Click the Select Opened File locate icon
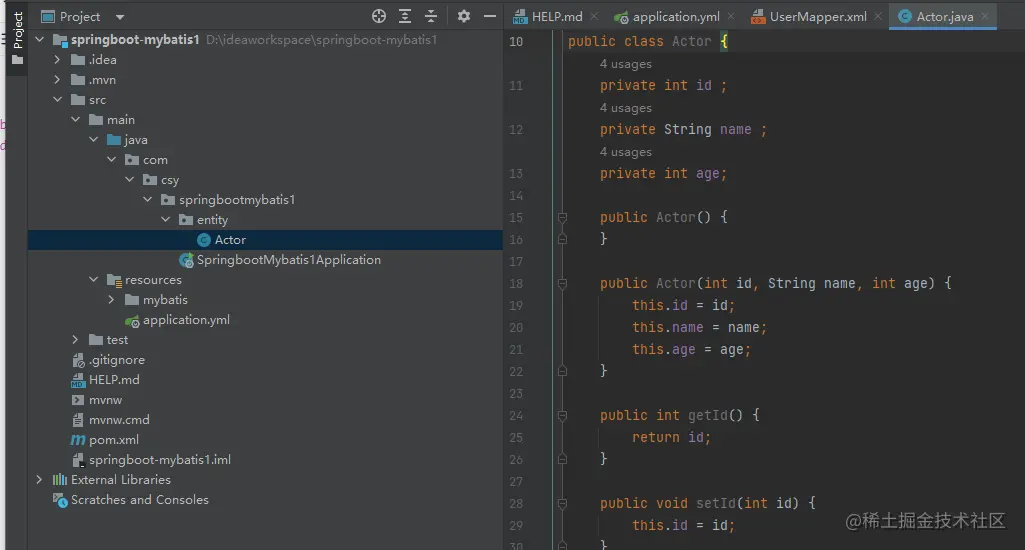Image resolution: width=1025 pixels, height=550 pixels. (378, 16)
